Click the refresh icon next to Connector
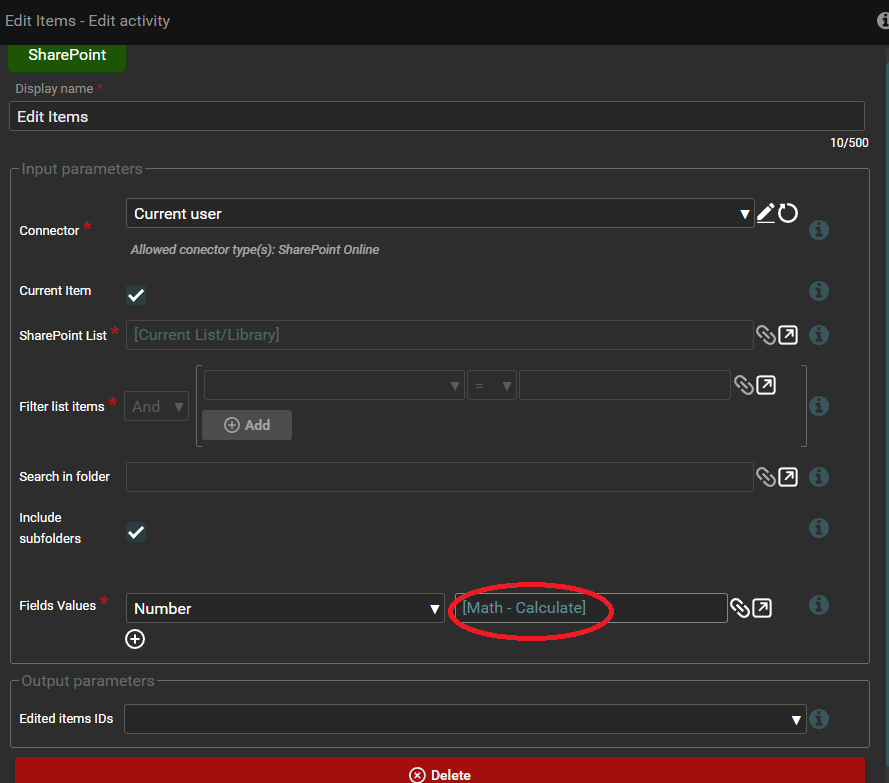The height and width of the screenshot is (783, 889). tap(788, 213)
